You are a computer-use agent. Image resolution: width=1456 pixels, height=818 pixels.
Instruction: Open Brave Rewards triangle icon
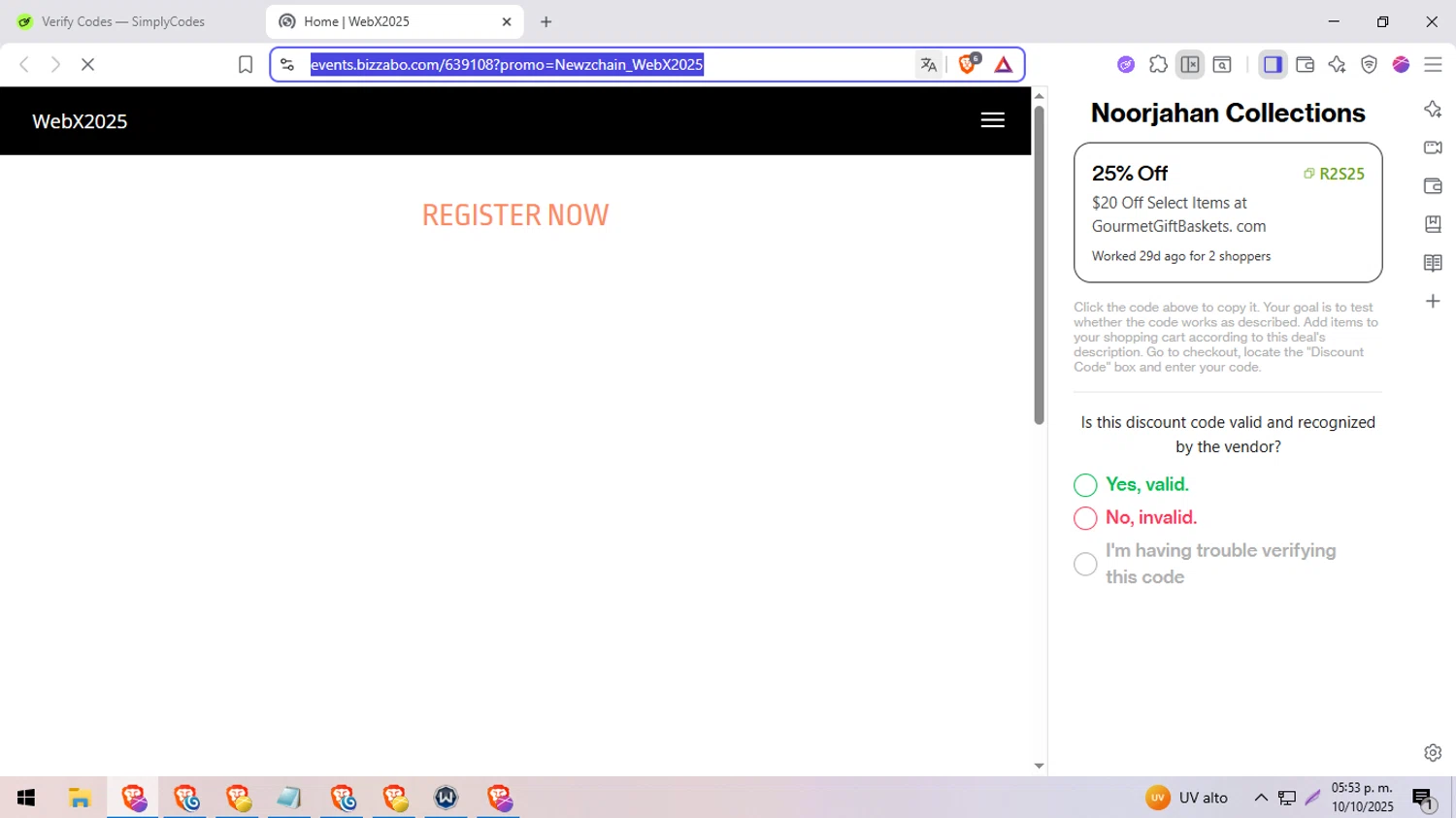(x=1004, y=64)
